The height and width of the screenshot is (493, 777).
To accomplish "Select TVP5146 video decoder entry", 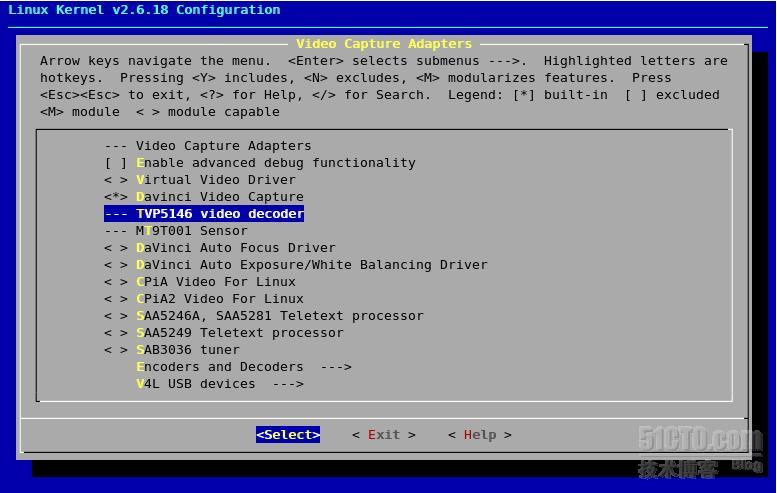I will click(204, 214).
